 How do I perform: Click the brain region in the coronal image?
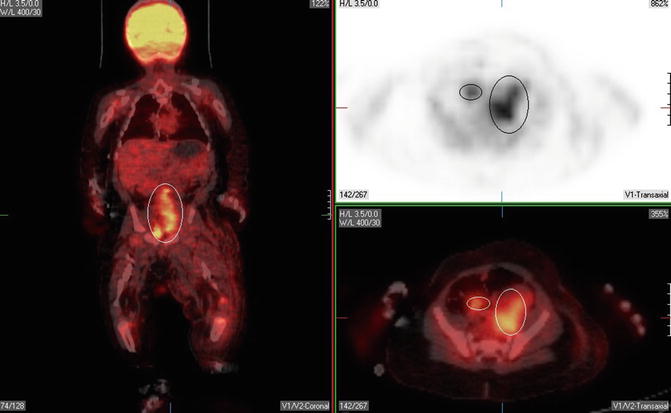pos(166,30)
